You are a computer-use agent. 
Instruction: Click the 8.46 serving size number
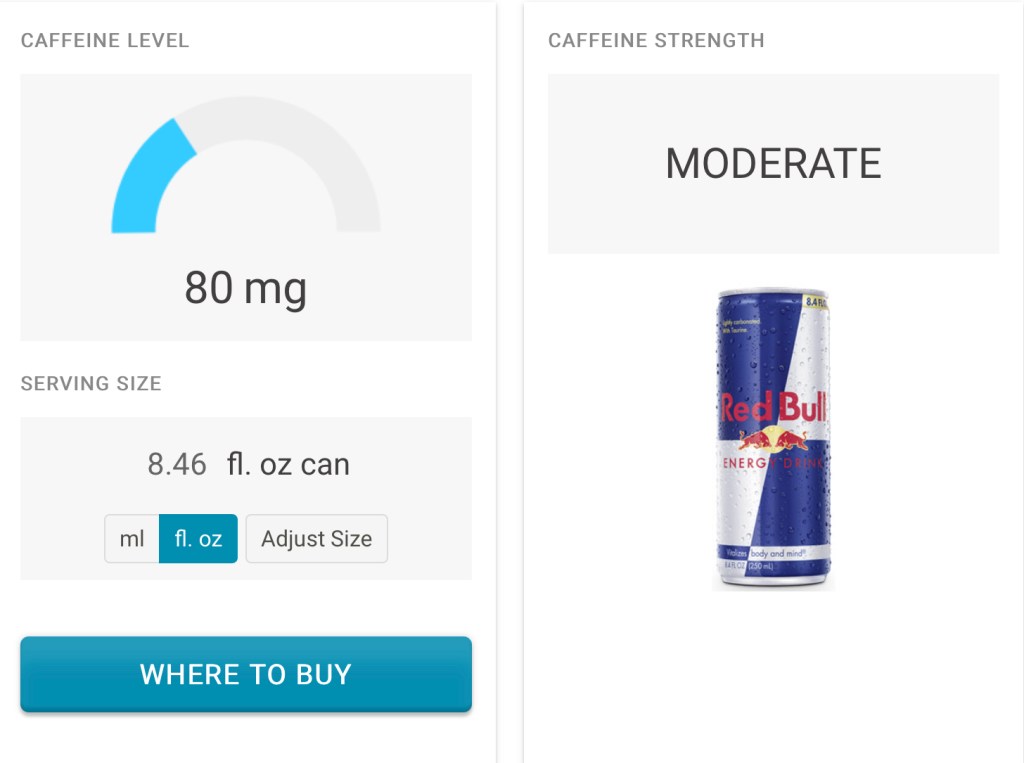pyautogui.click(x=177, y=464)
